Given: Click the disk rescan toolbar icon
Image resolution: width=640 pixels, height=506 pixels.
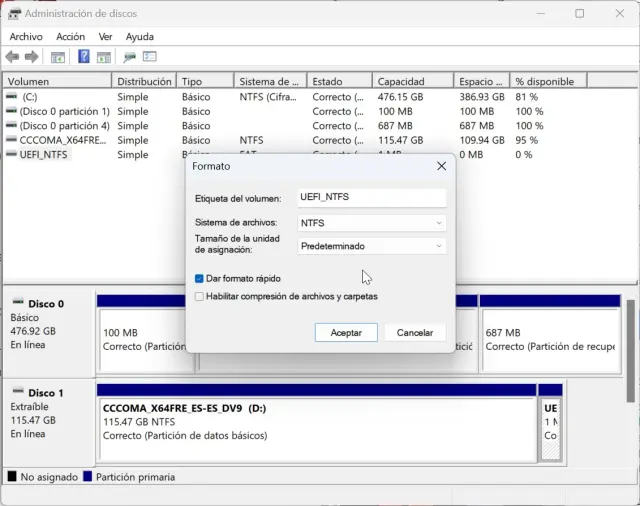Looking at the screenshot, I should click(130, 57).
